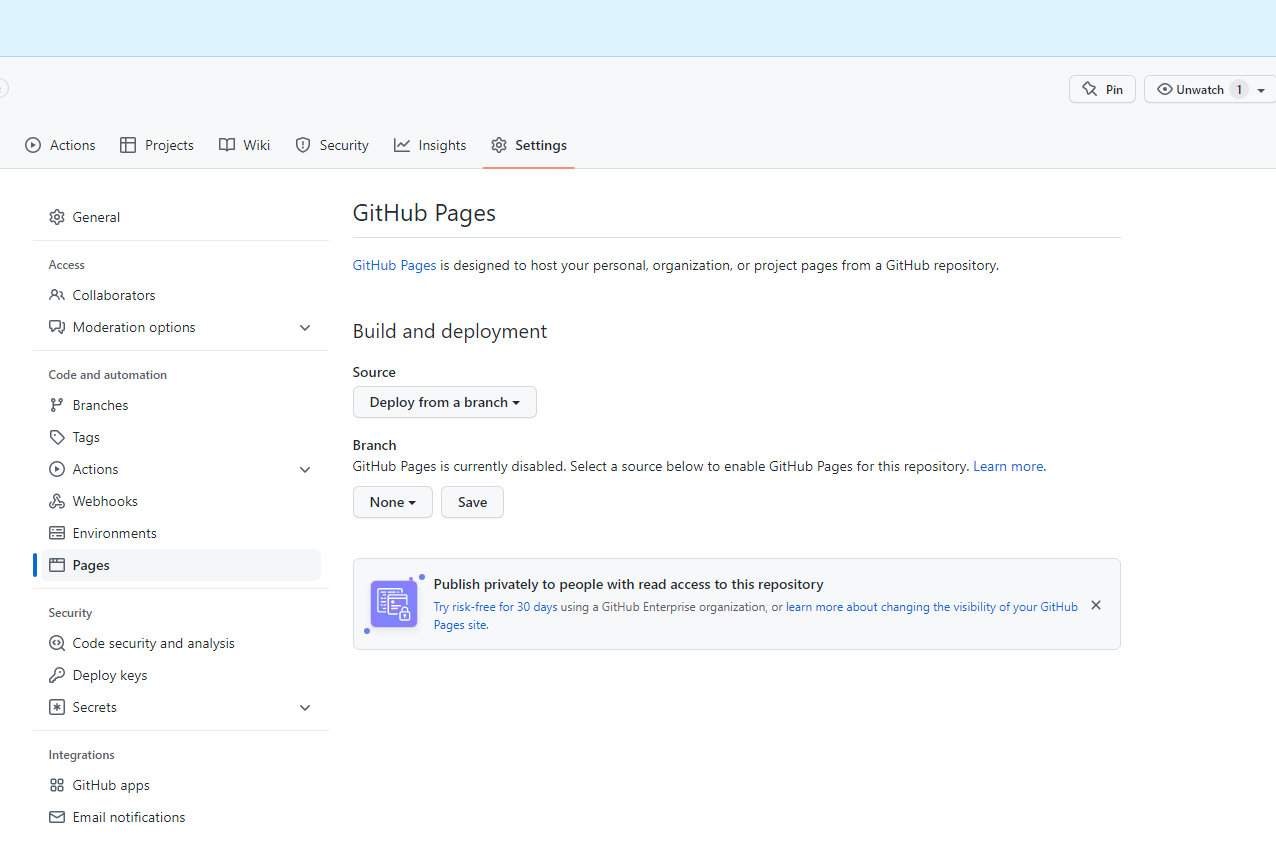The height and width of the screenshot is (862, 1276).
Task: Open Environments settings
Action: 181,533
